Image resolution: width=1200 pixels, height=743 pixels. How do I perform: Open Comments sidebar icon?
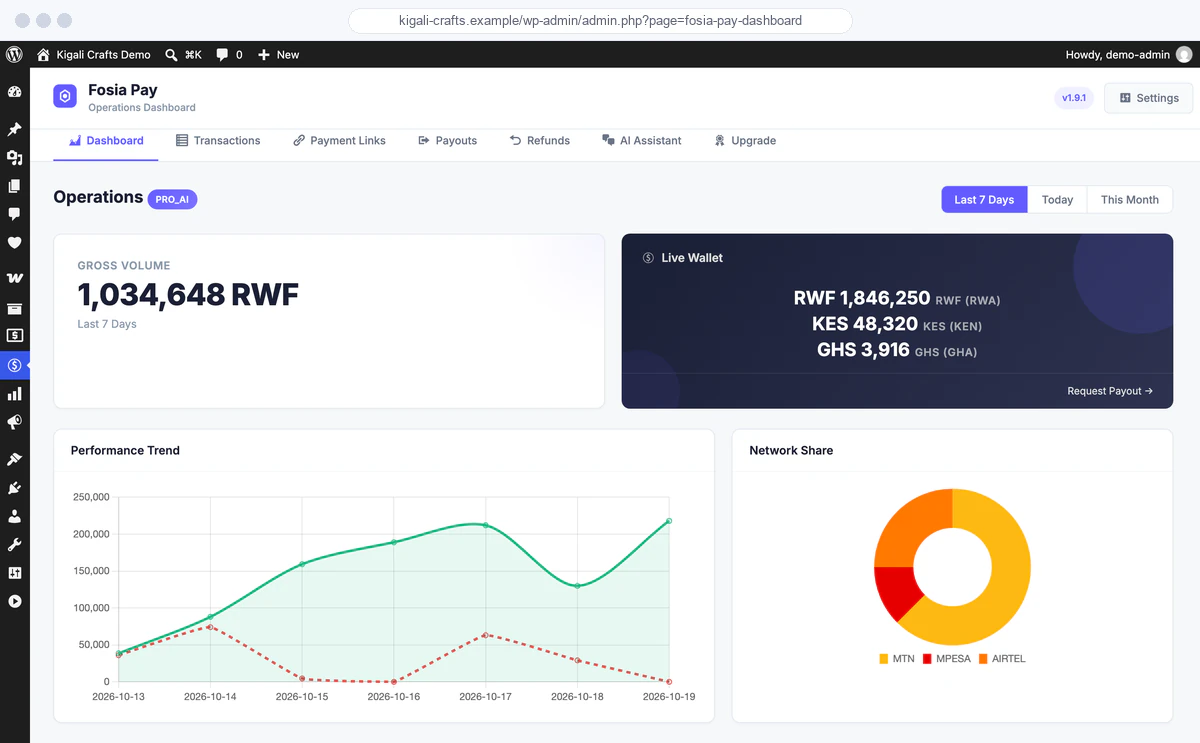[x=14, y=214]
